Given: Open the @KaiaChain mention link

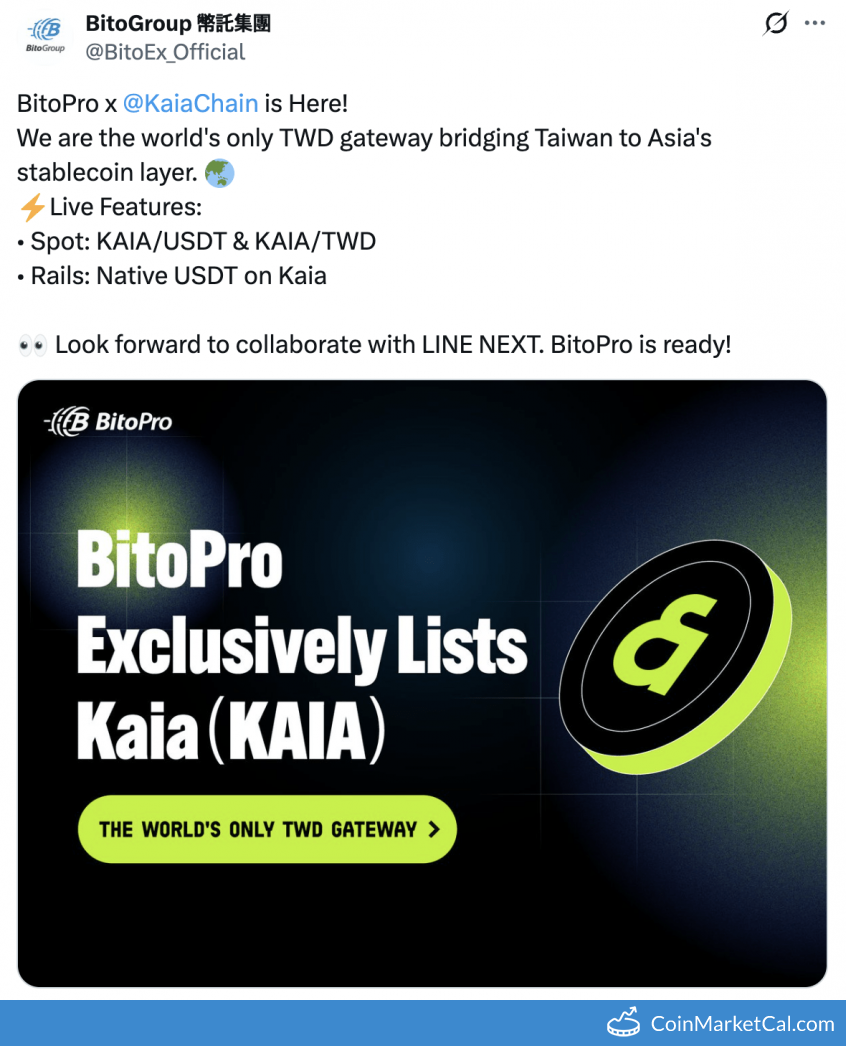Looking at the screenshot, I should click(190, 103).
